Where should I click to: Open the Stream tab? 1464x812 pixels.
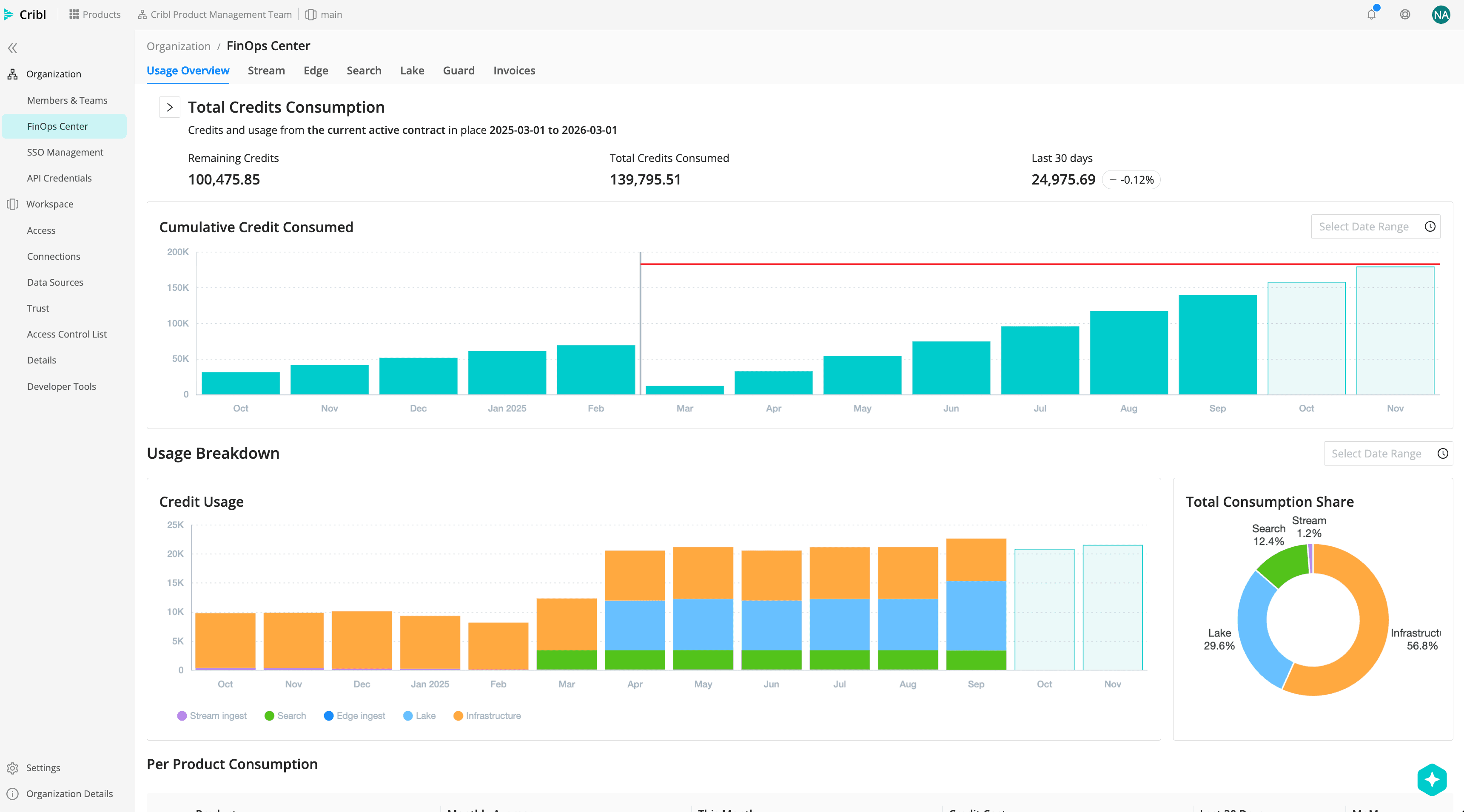point(265,71)
